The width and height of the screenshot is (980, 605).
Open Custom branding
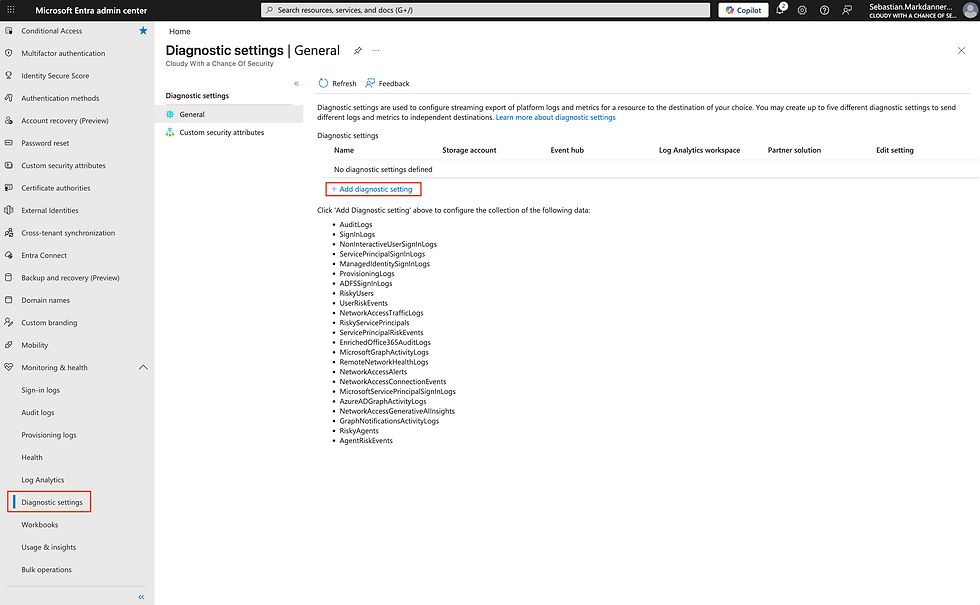(49, 323)
